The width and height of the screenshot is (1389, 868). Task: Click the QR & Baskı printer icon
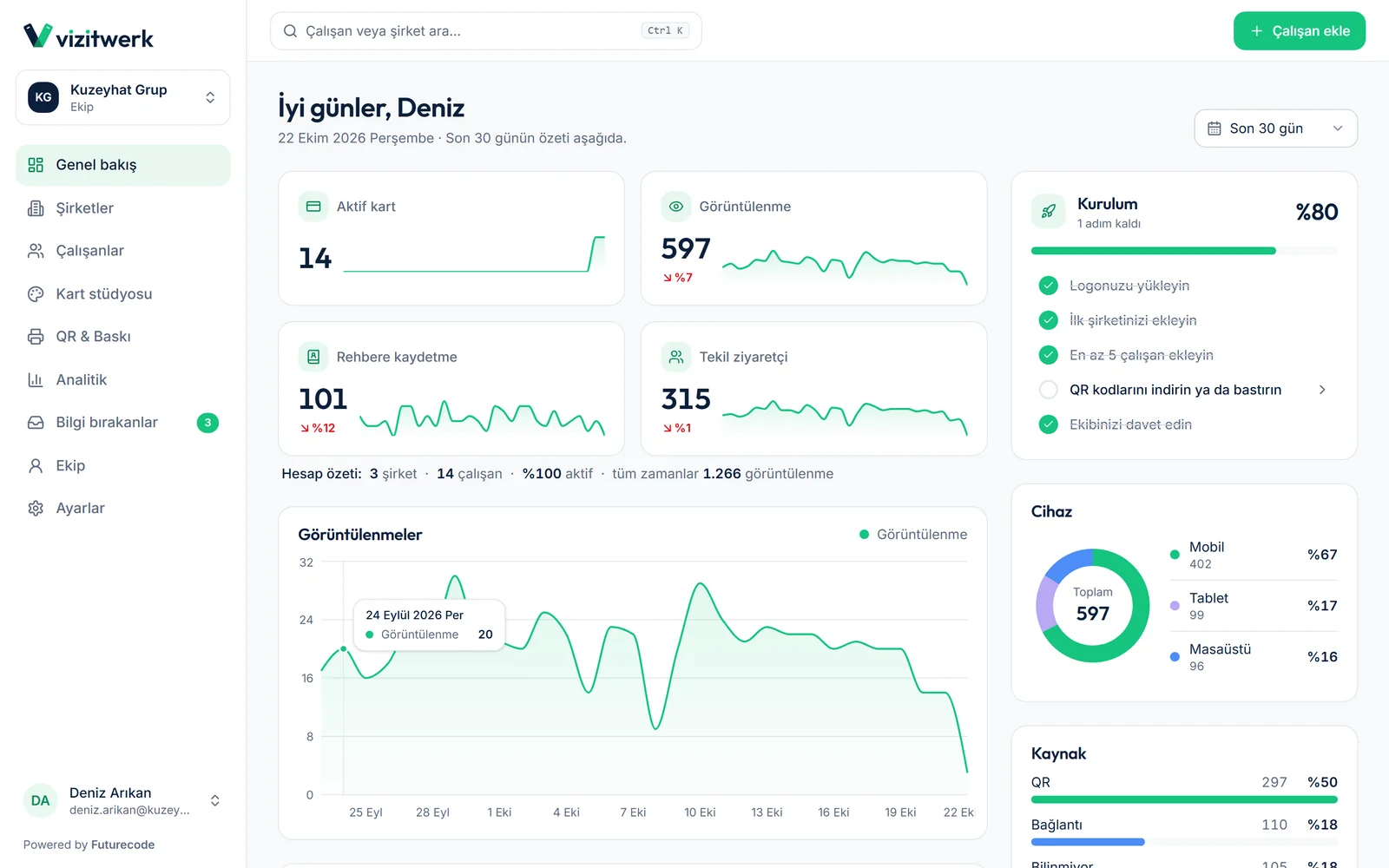point(36,337)
